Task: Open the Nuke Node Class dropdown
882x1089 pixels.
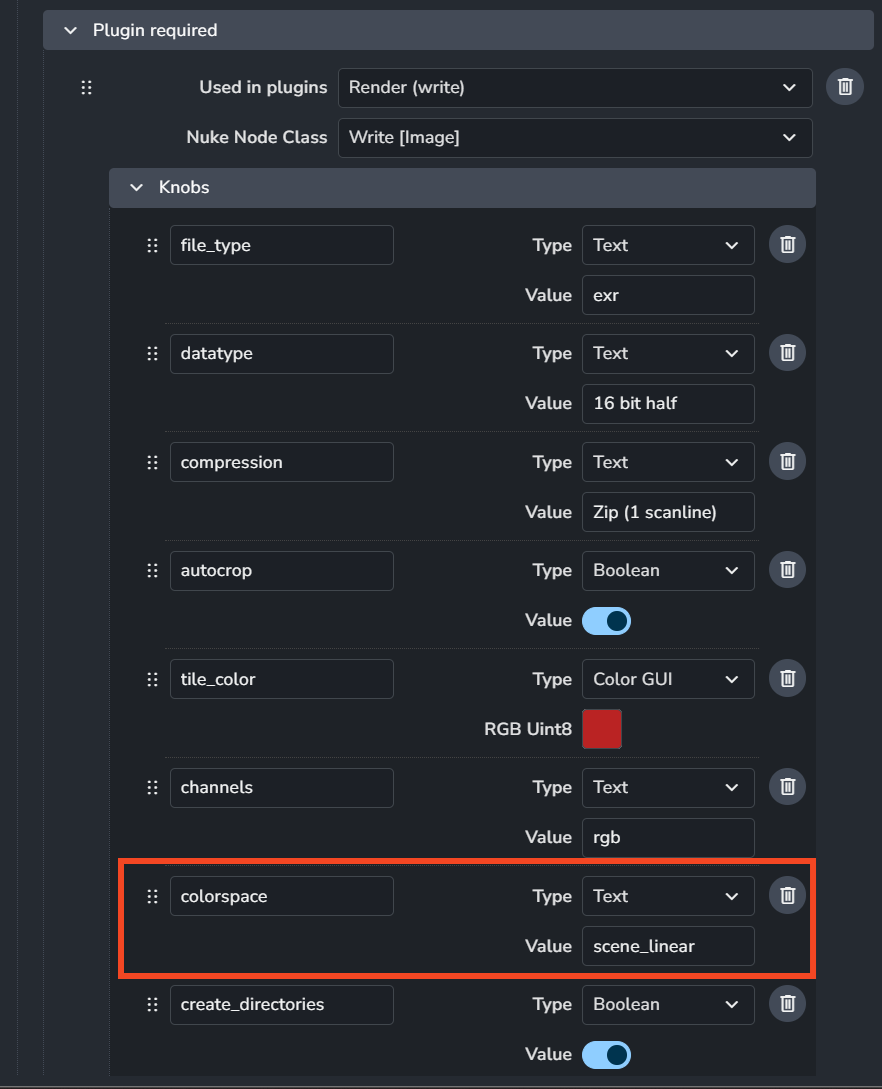Action: [x=574, y=138]
